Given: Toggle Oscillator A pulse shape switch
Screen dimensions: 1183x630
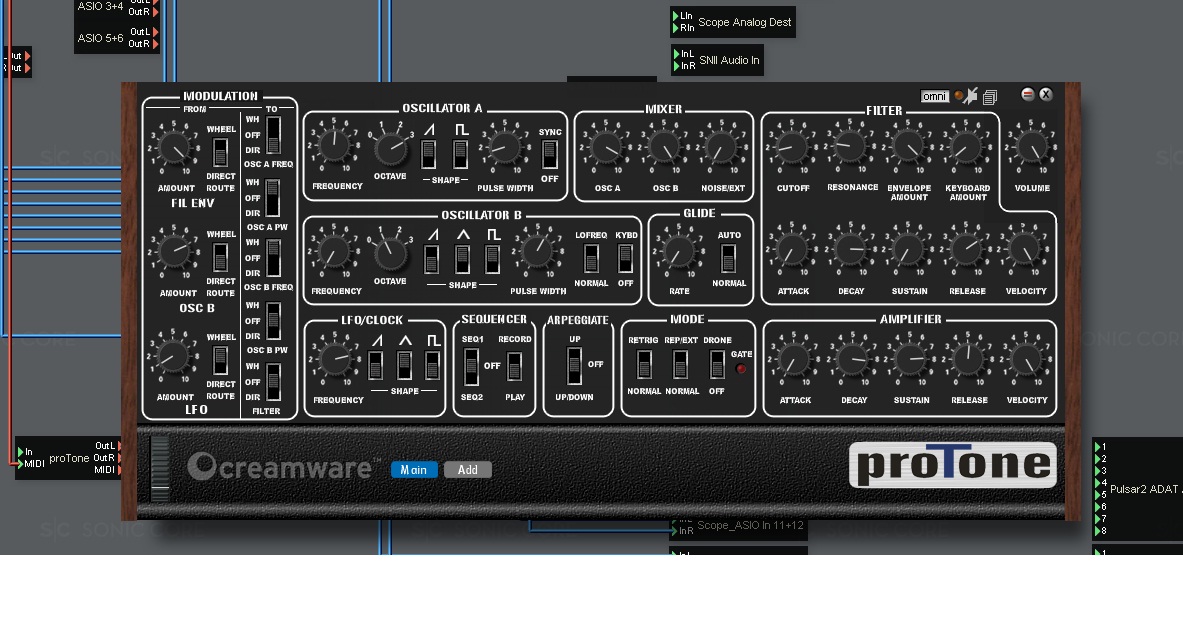Looking at the screenshot, I should 460,153.
